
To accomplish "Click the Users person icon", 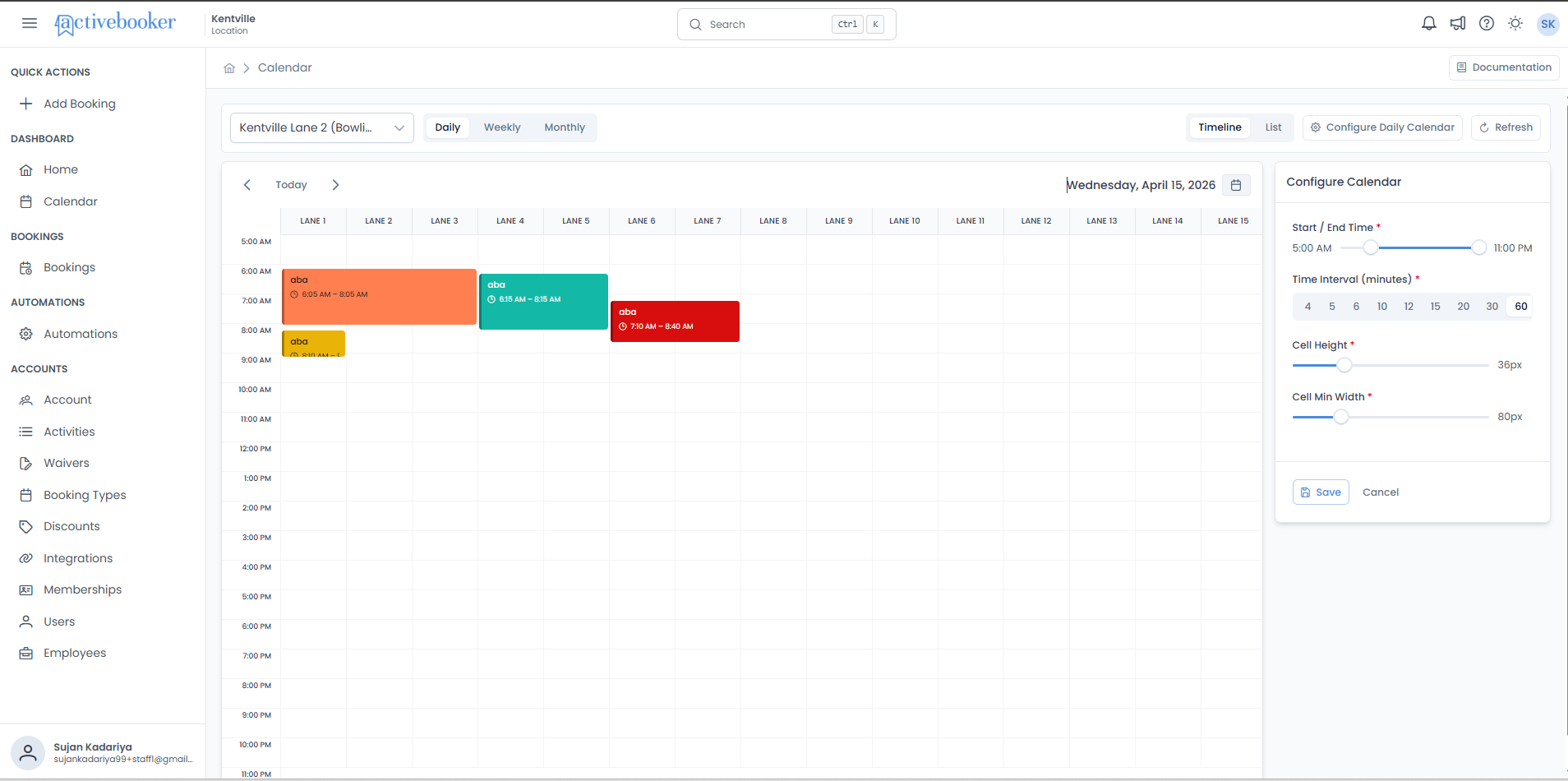I will click(x=26, y=622).
